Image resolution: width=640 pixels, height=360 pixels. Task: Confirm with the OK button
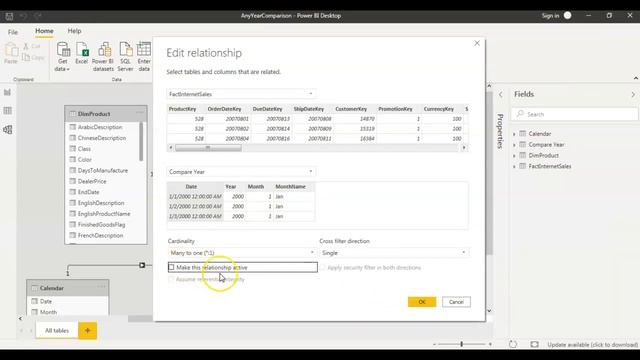422,302
